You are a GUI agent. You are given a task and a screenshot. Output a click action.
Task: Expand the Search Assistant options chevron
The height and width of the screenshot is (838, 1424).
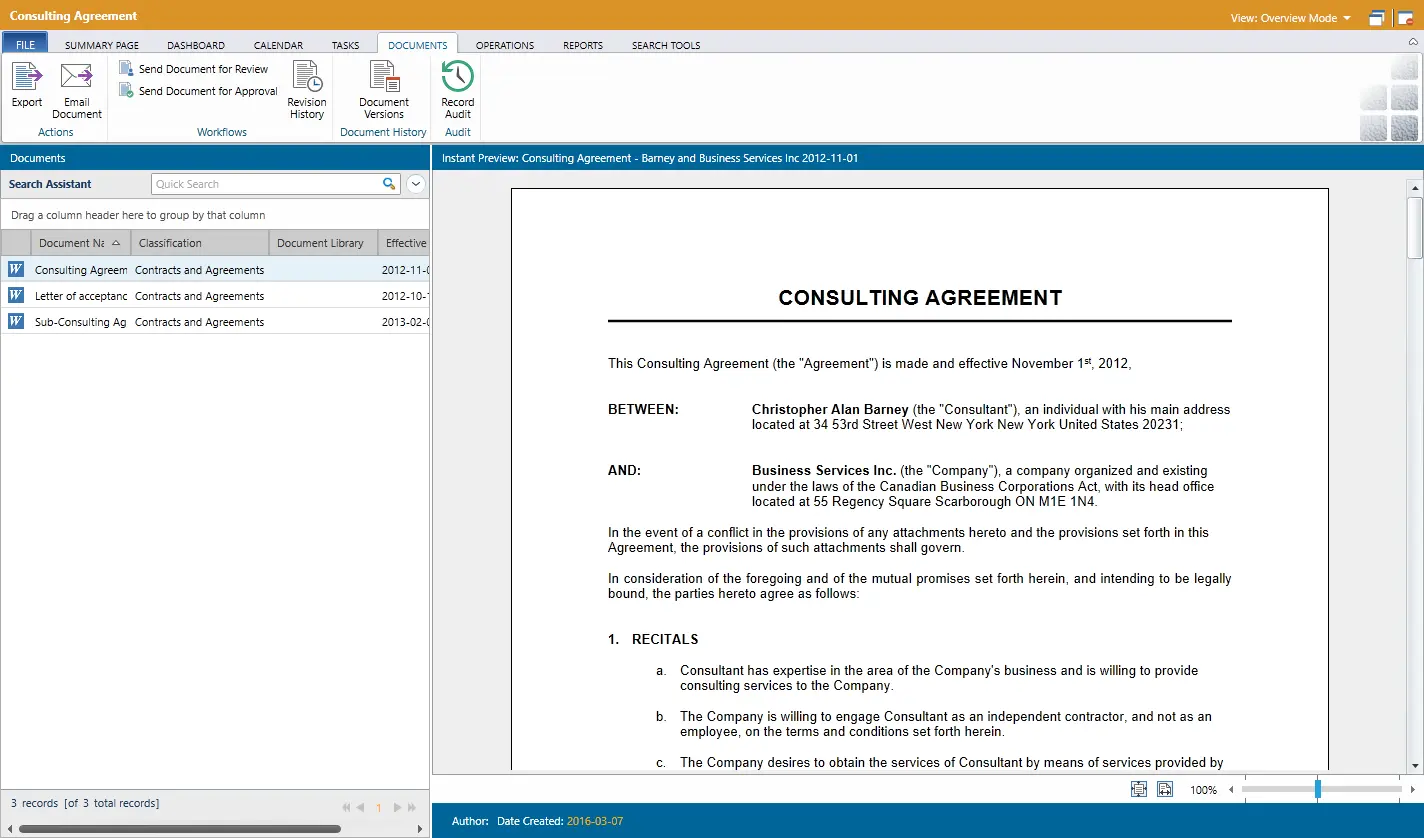(416, 184)
